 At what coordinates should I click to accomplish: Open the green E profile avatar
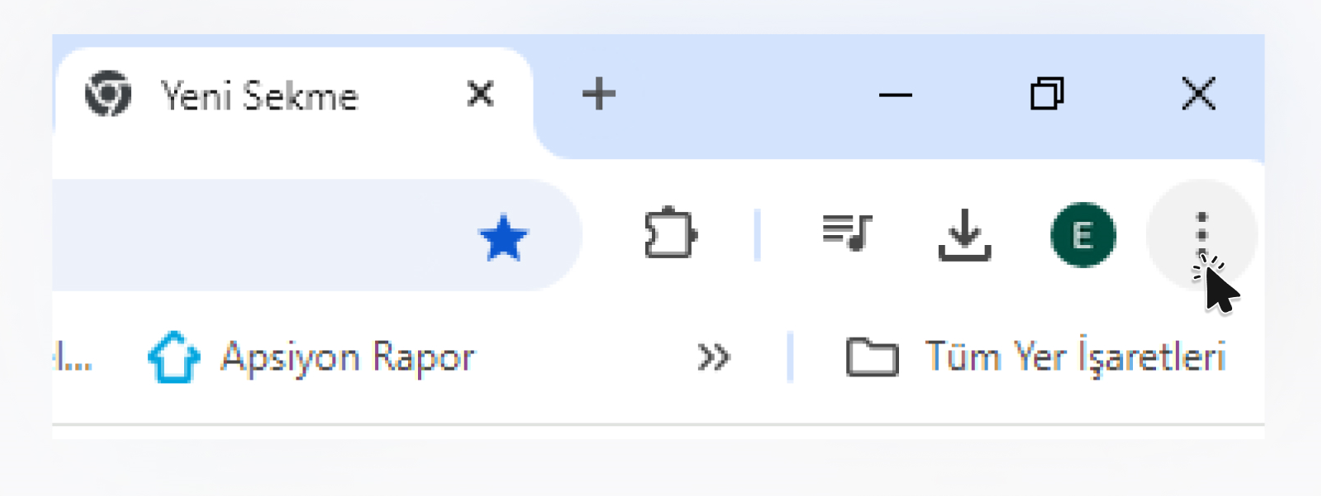1082,235
